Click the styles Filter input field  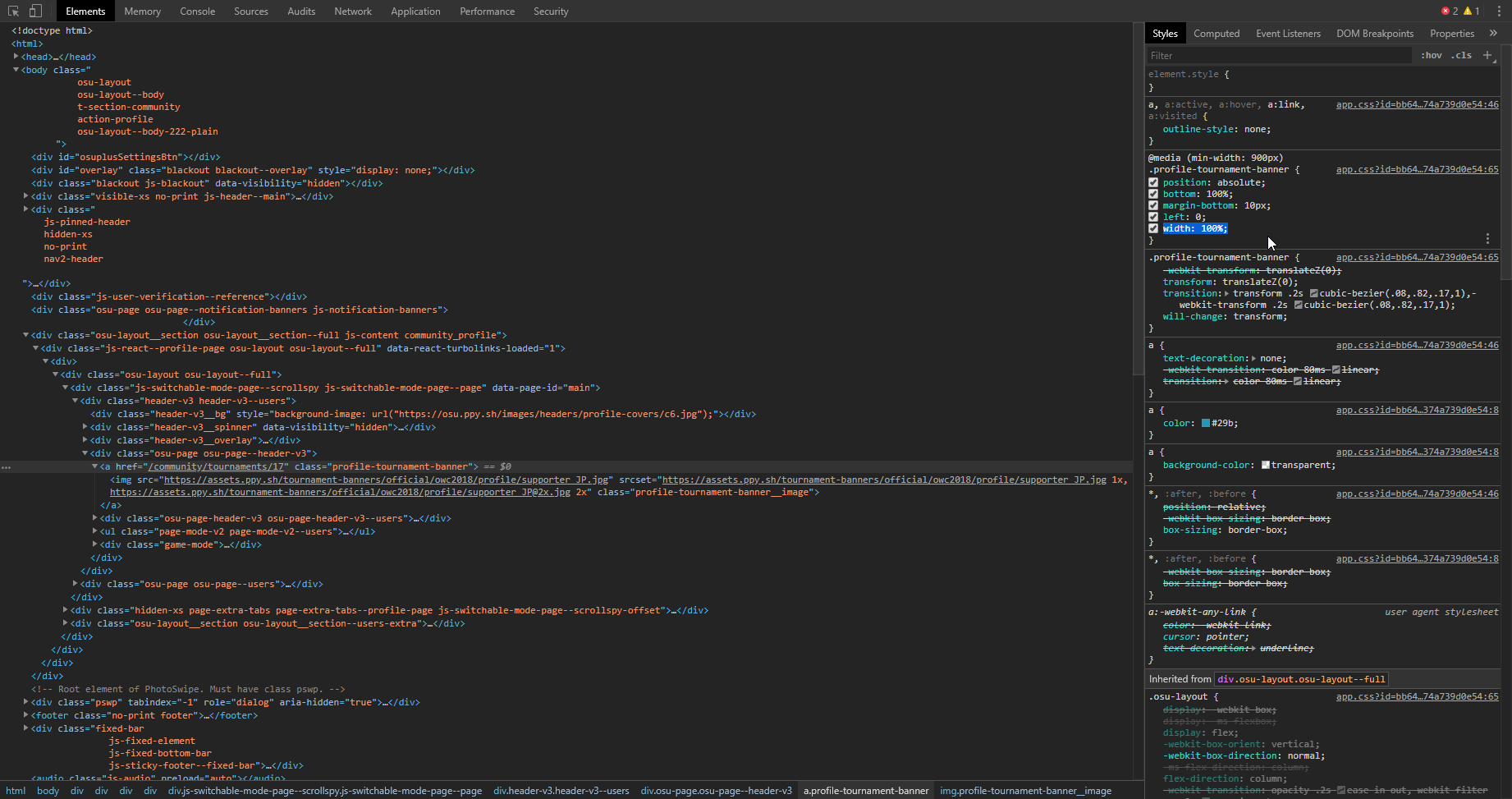pyautogui.click(x=1278, y=56)
